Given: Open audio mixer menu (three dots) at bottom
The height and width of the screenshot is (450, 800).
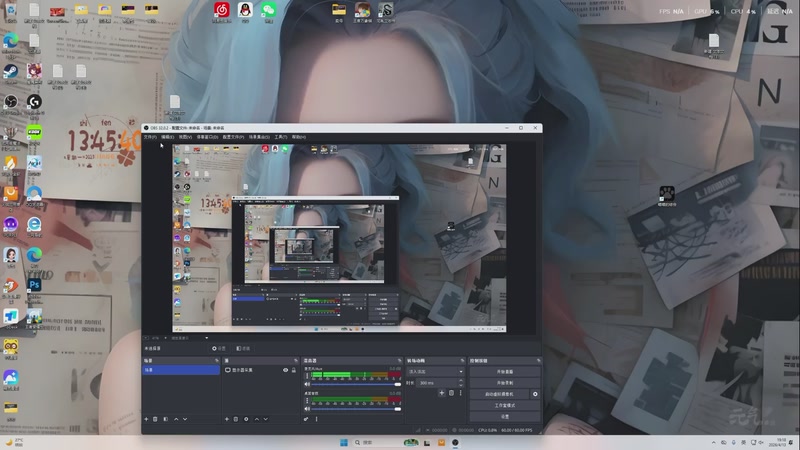Looking at the screenshot, I should [316, 419].
